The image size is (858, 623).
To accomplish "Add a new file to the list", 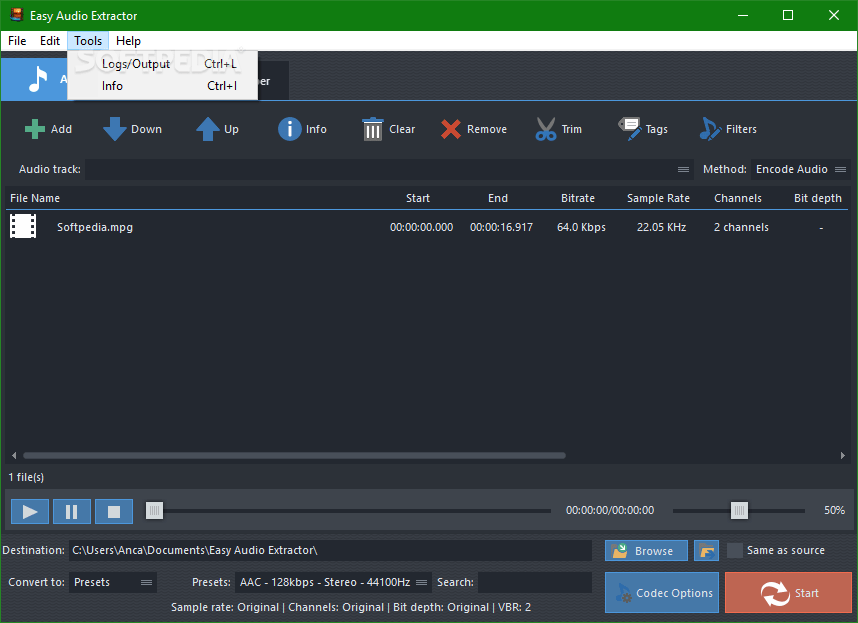I will pyautogui.click(x=47, y=128).
